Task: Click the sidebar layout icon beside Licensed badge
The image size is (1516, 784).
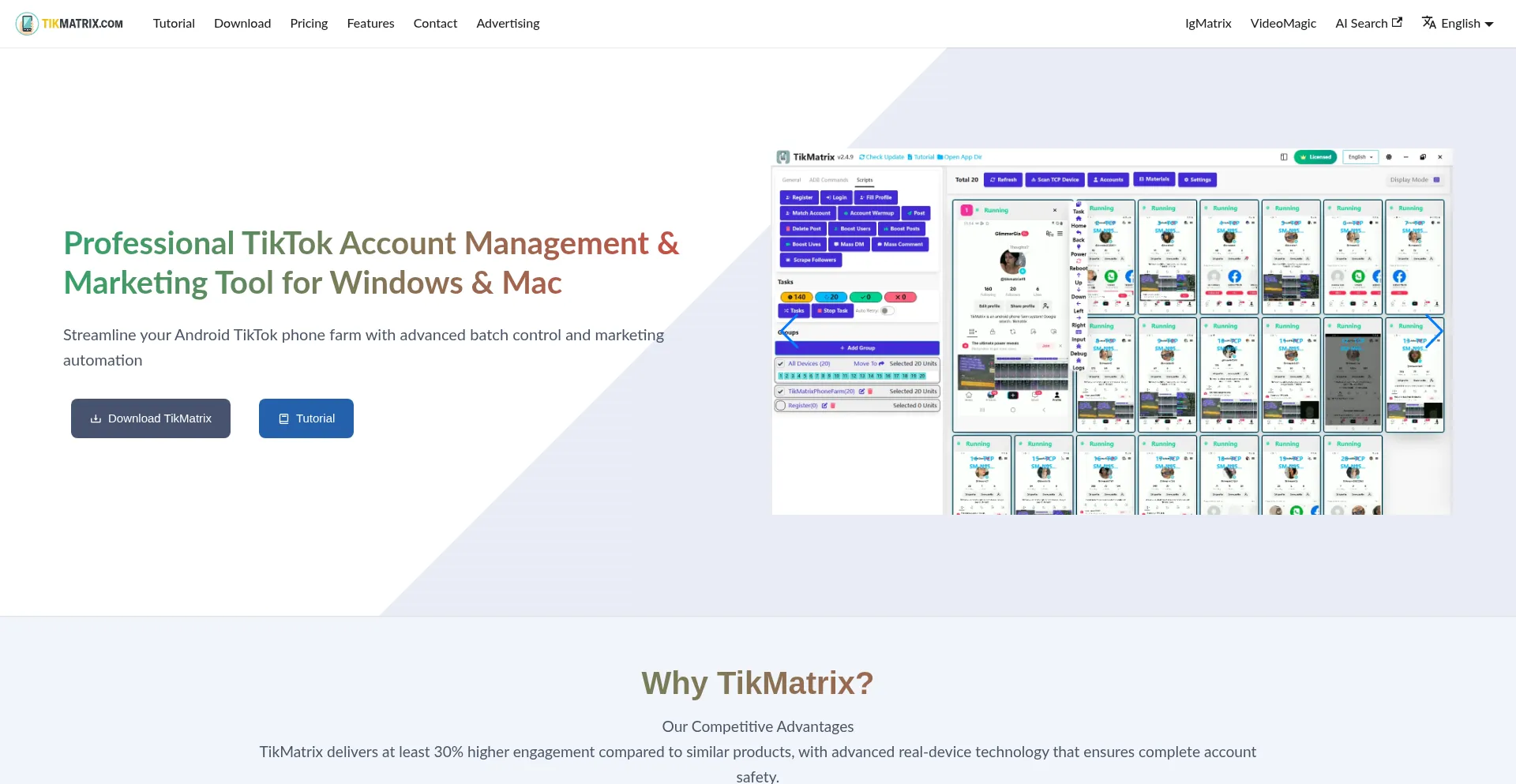Action: click(x=1284, y=157)
